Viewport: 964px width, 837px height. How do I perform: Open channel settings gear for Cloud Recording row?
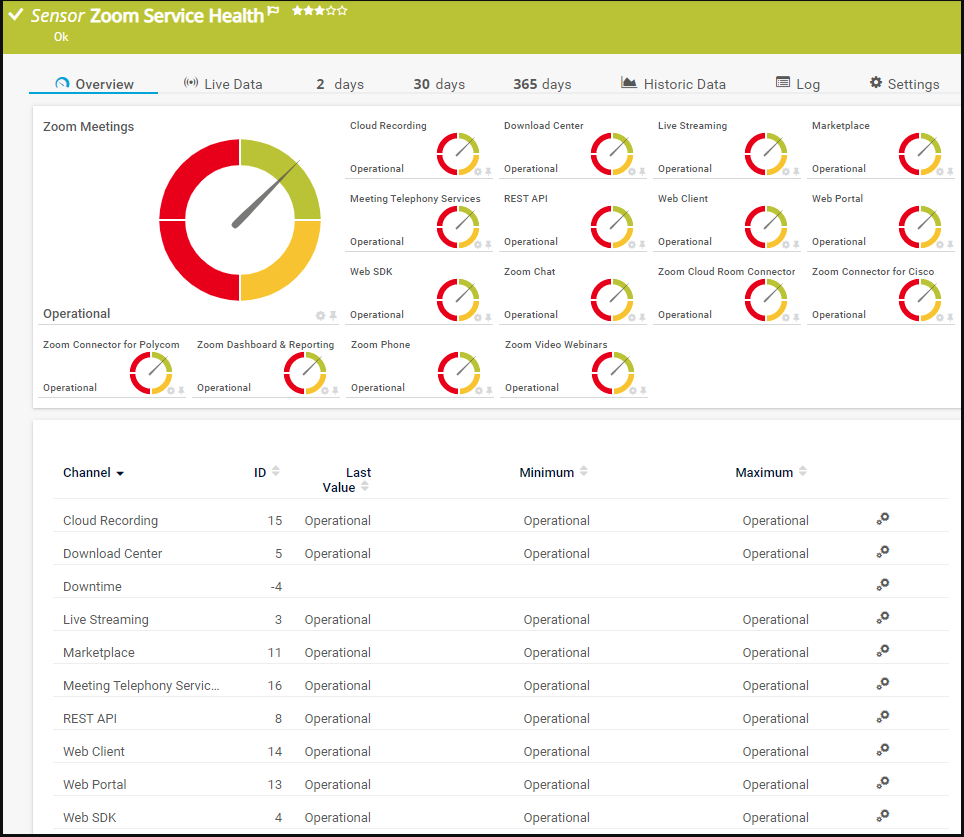click(x=883, y=519)
